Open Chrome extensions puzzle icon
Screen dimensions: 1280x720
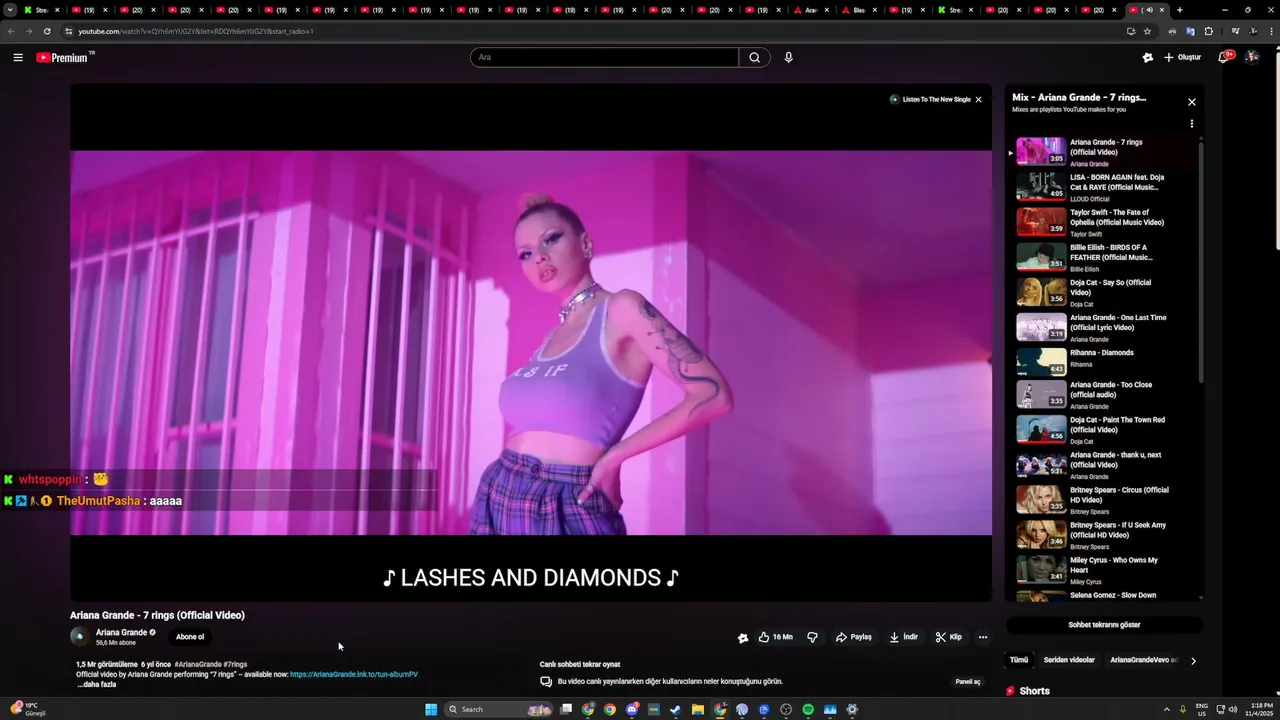[x=1208, y=31]
